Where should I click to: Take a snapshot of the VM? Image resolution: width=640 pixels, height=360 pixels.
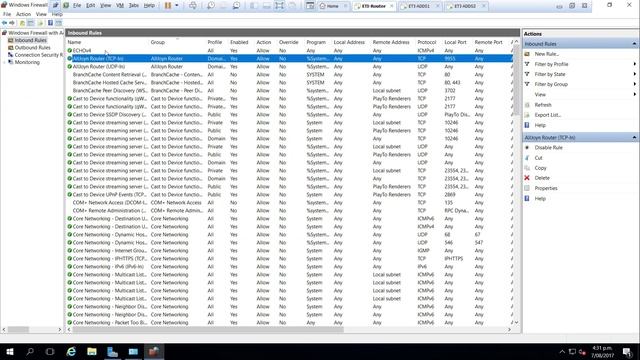coord(211,6)
